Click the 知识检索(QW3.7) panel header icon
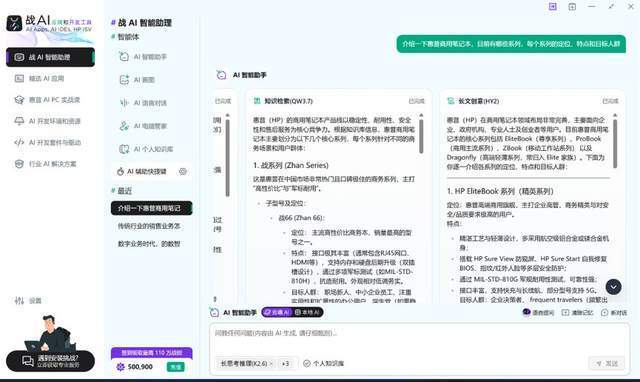Screen dimensions: 640x382 click(x=257, y=101)
